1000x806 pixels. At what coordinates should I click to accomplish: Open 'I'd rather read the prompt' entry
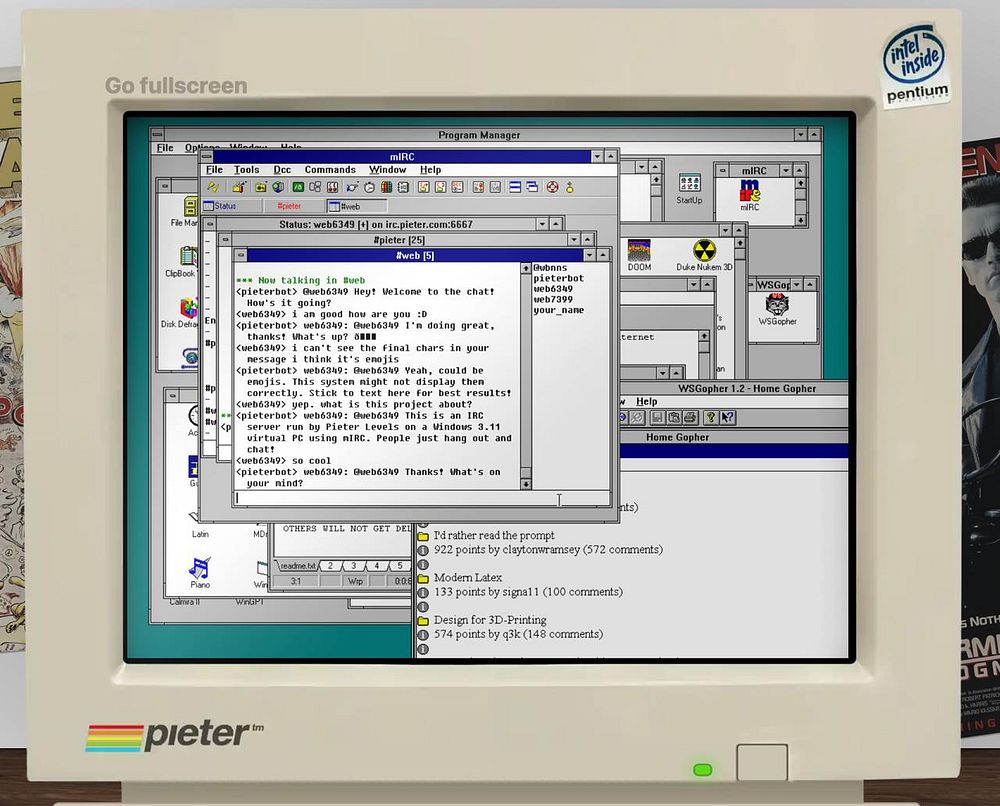pyautogui.click(x=494, y=536)
